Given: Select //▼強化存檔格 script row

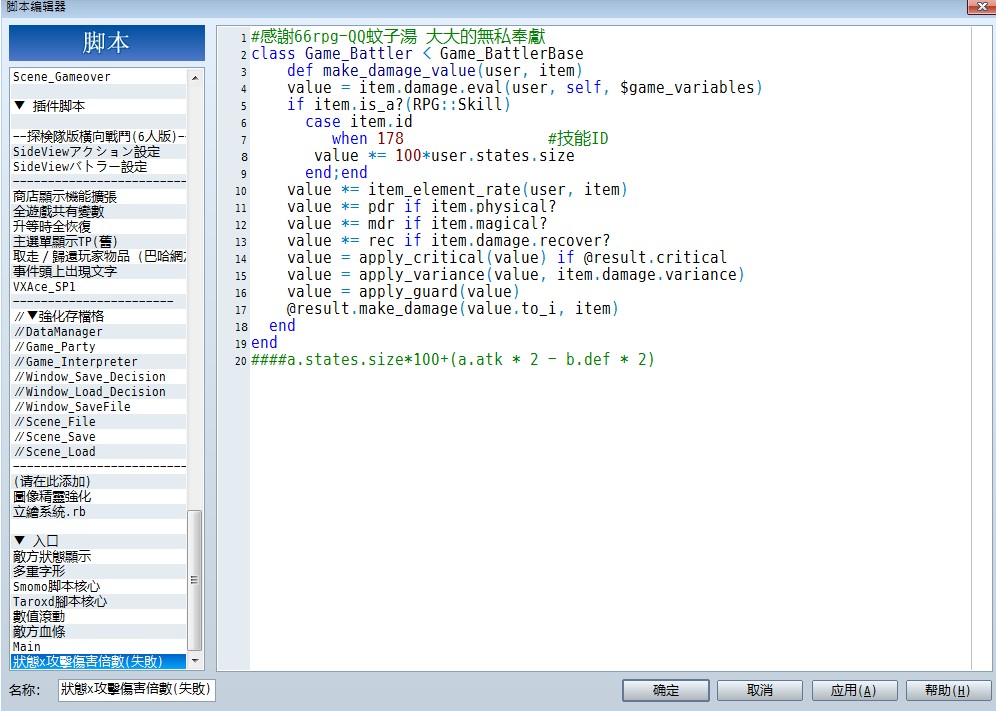Looking at the screenshot, I should (x=98, y=316).
